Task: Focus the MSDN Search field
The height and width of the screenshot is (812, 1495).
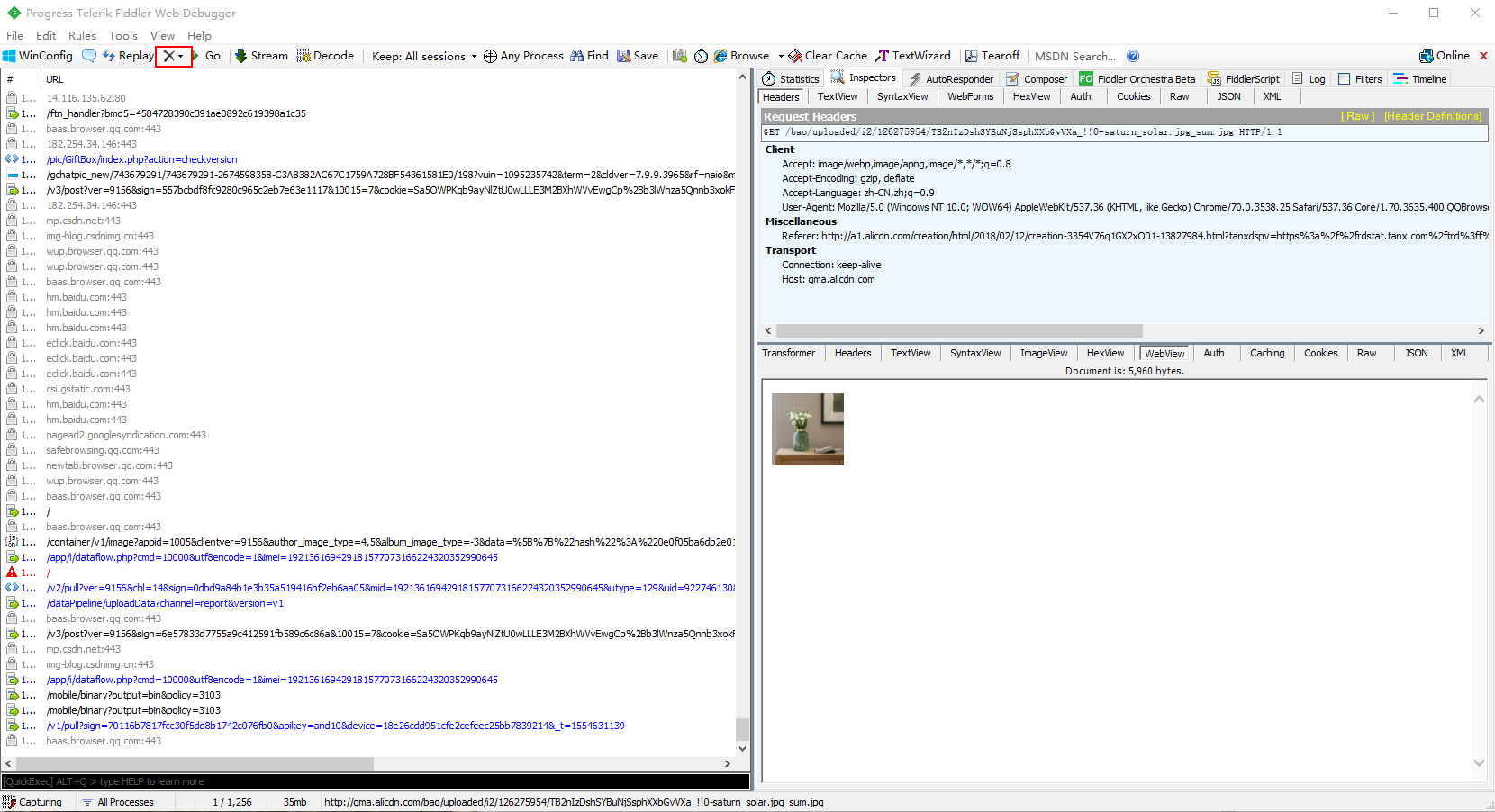Action: [x=1075, y=56]
